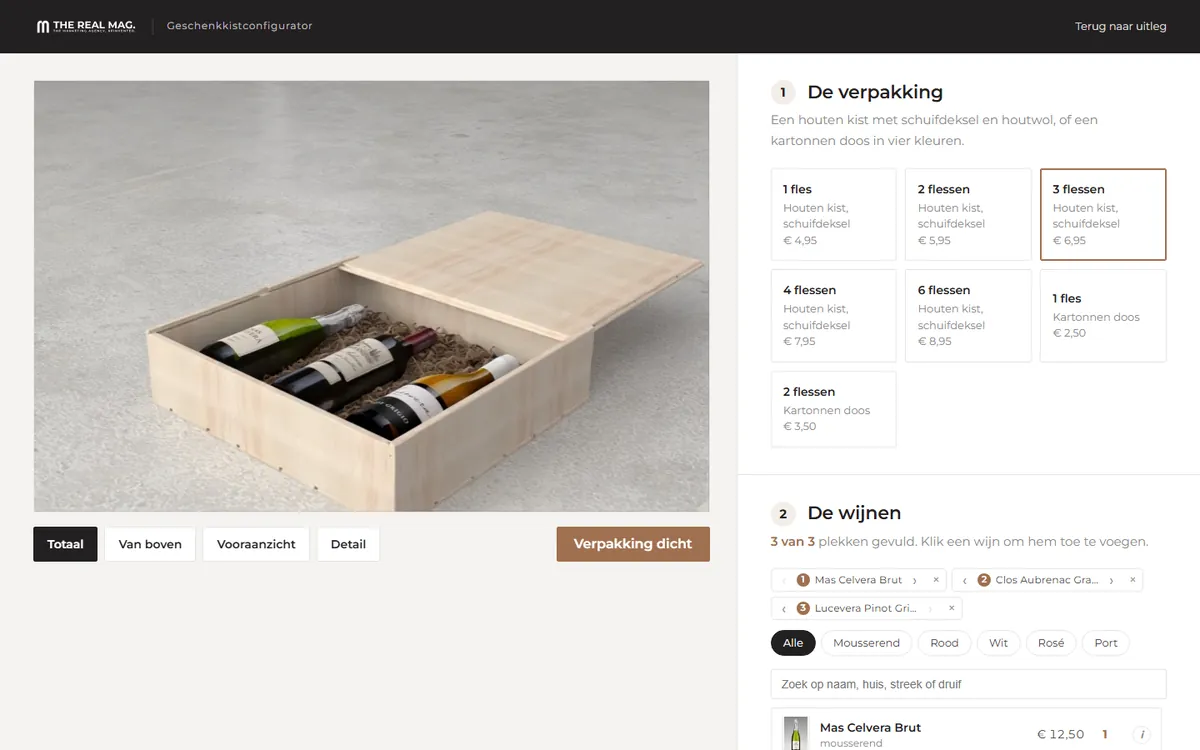Select 4 flessen houten kist packaging

pyautogui.click(x=833, y=315)
